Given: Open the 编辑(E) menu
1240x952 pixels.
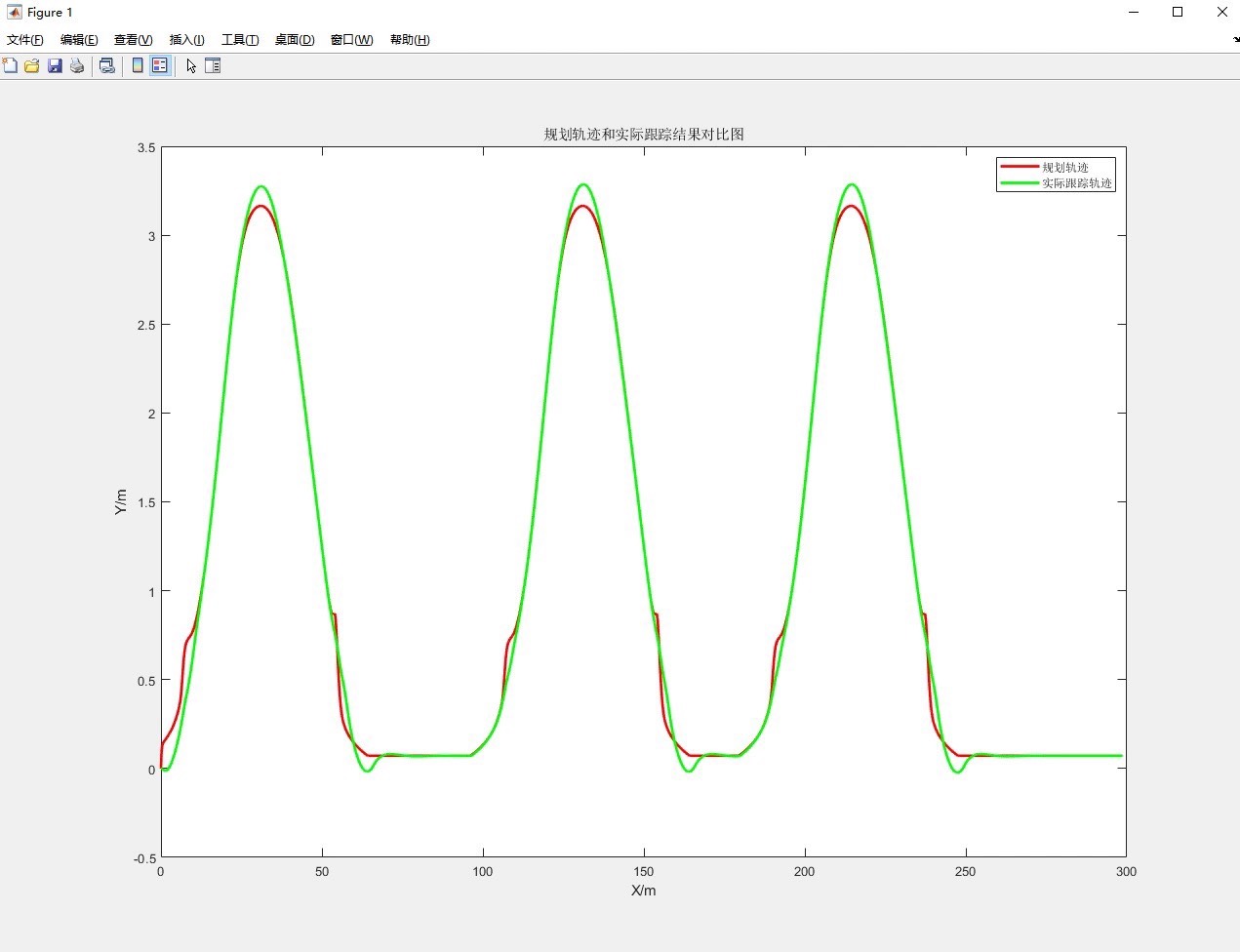Looking at the screenshot, I should 79,40.
